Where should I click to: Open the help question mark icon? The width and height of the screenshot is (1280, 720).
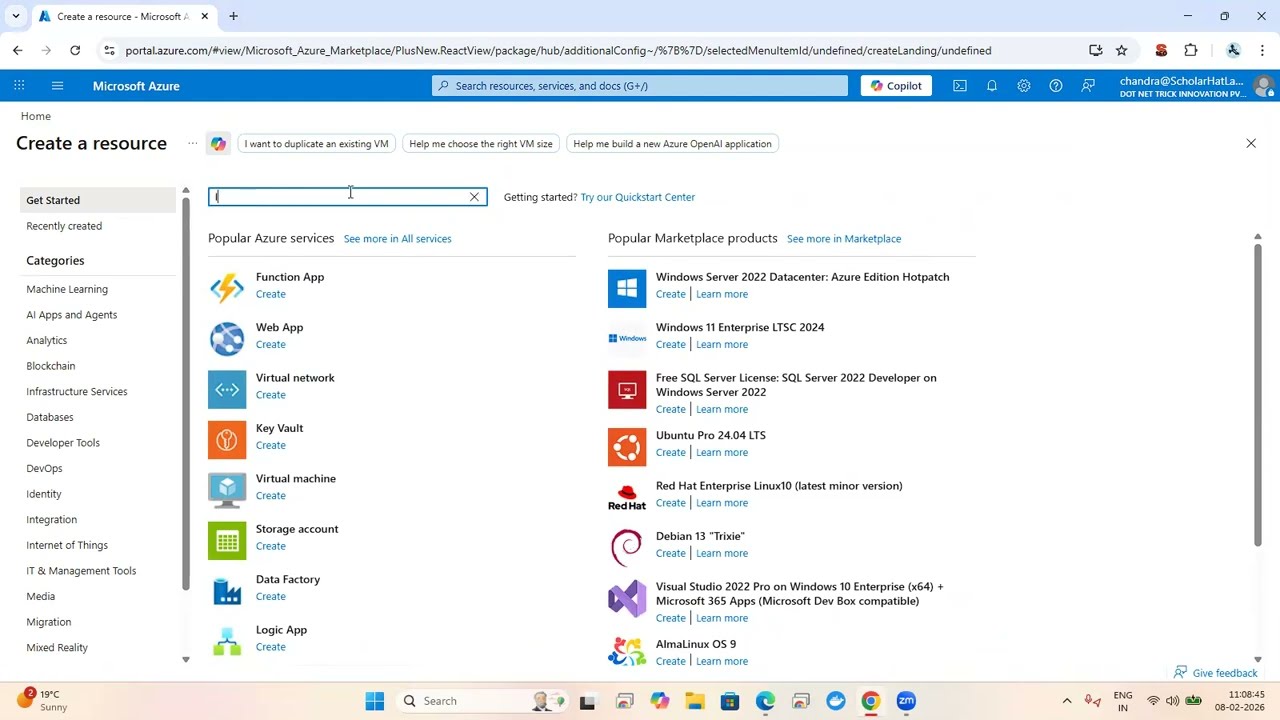[x=1056, y=86]
